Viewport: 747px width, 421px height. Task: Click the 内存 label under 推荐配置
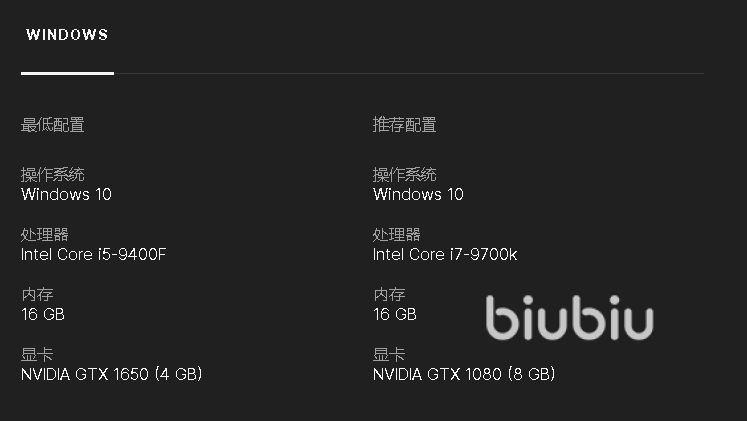point(388,295)
